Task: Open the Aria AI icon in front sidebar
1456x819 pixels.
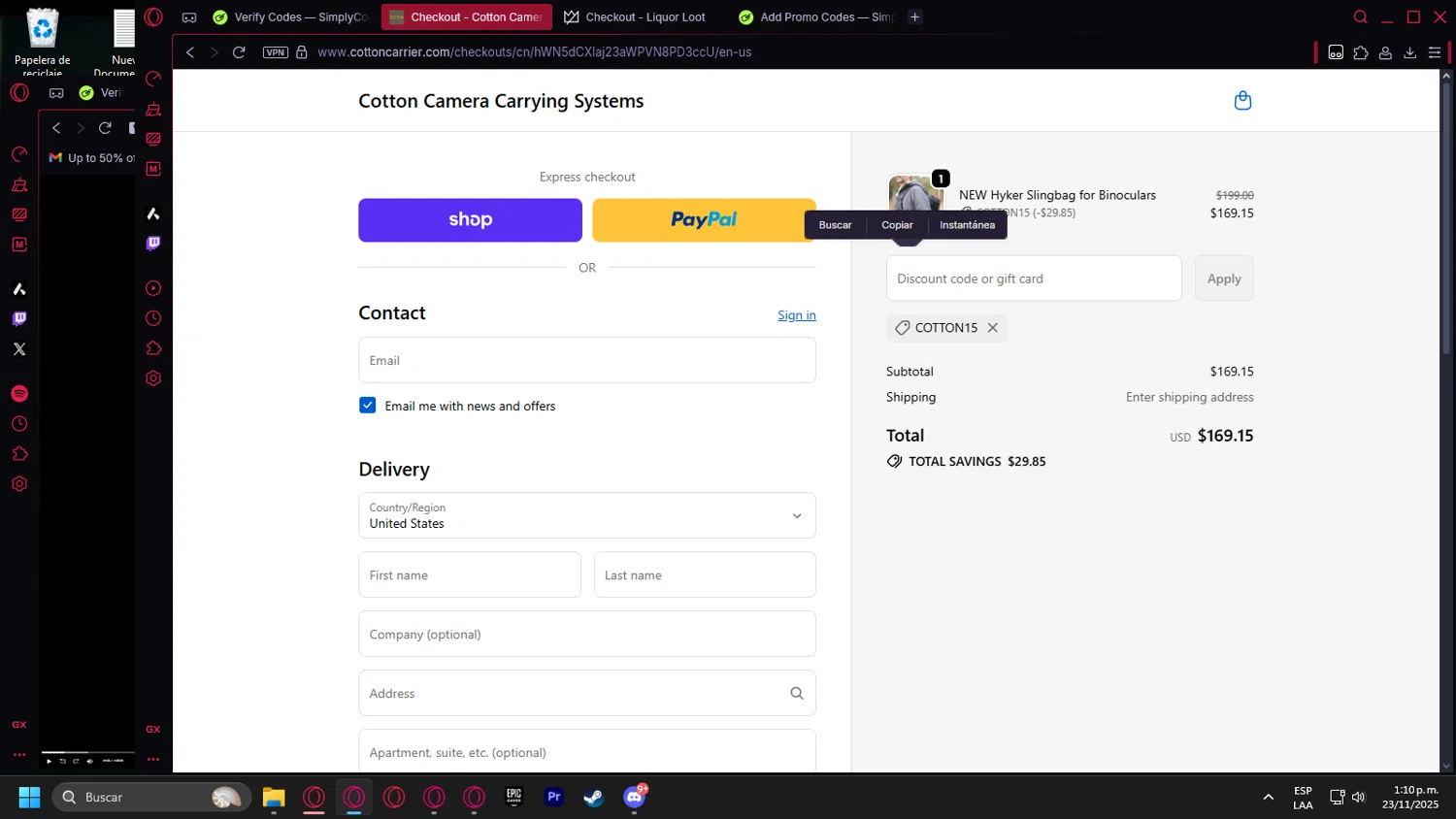Action: pyautogui.click(x=153, y=213)
